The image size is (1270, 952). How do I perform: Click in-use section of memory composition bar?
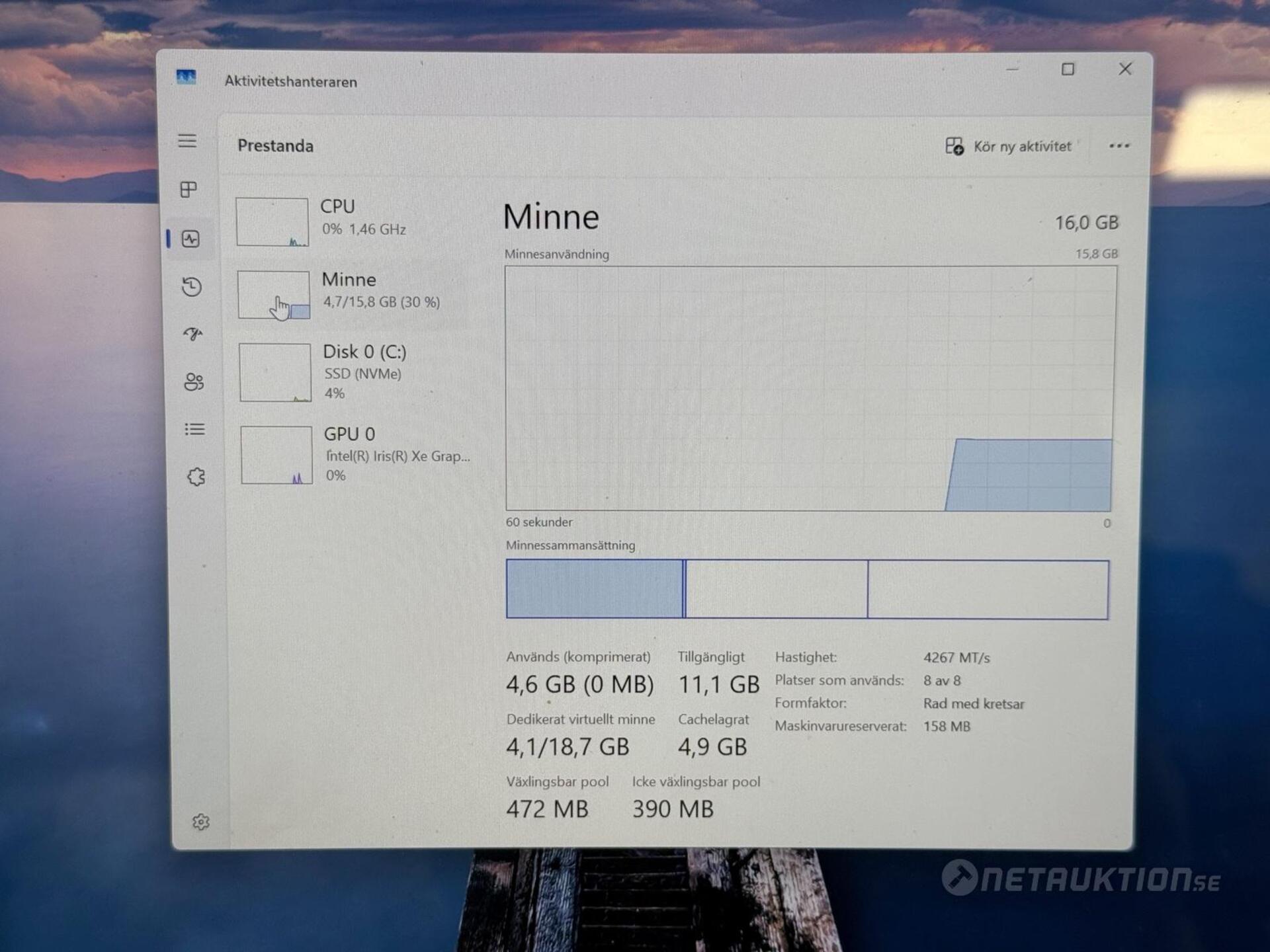click(x=594, y=589)
